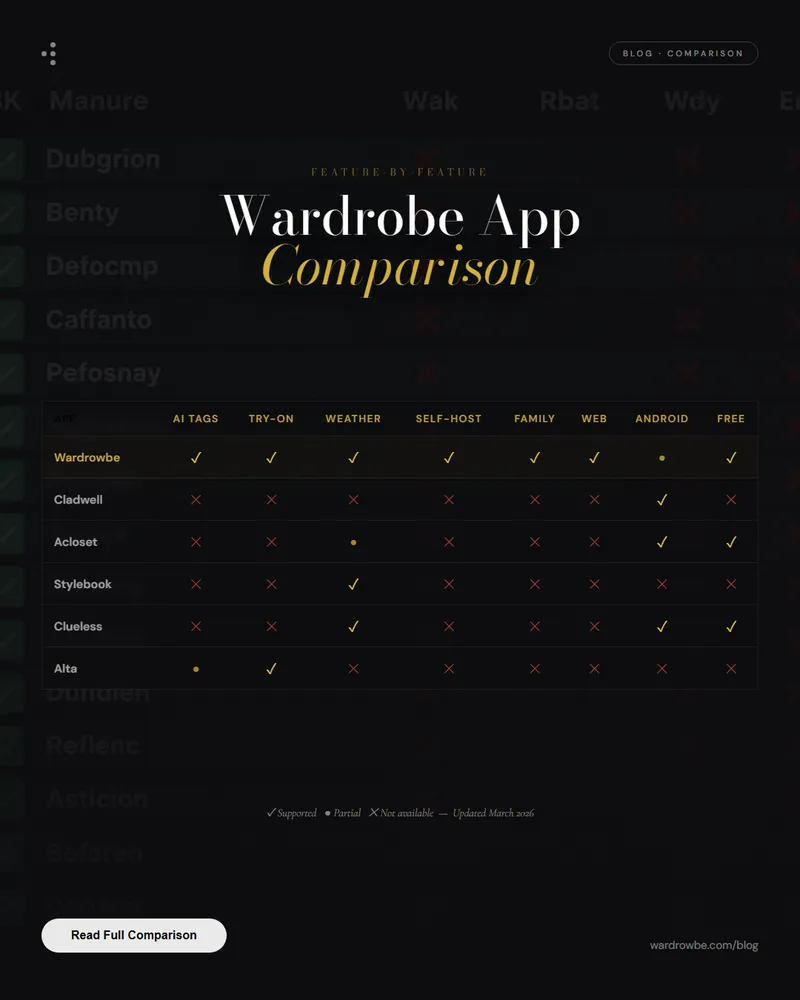Click the ANDROID checkmark for Cladwell
The width and height of the screenshot is (800, 1000).
pos(661,500)
